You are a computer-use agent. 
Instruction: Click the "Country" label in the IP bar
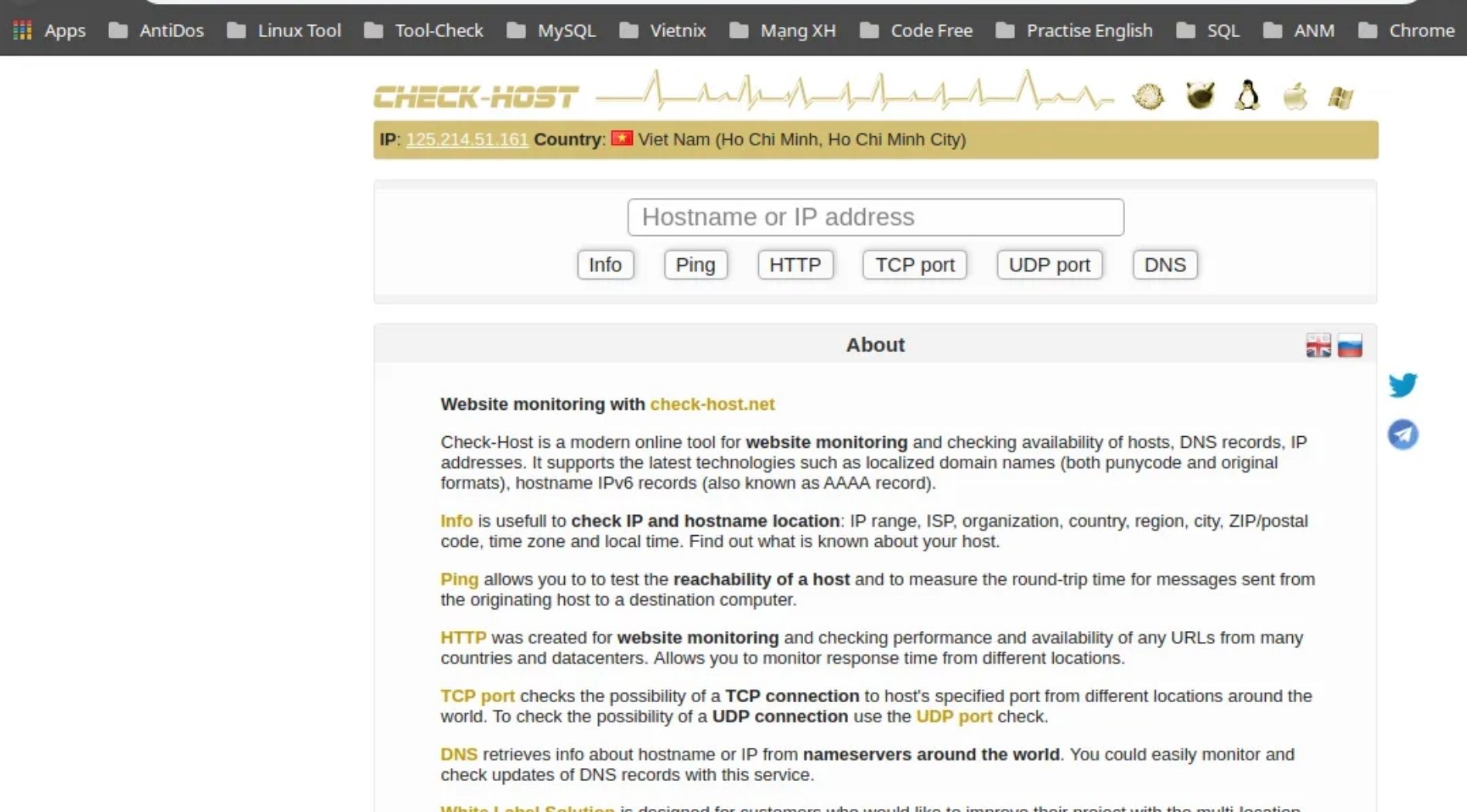(x=568, y=139)
